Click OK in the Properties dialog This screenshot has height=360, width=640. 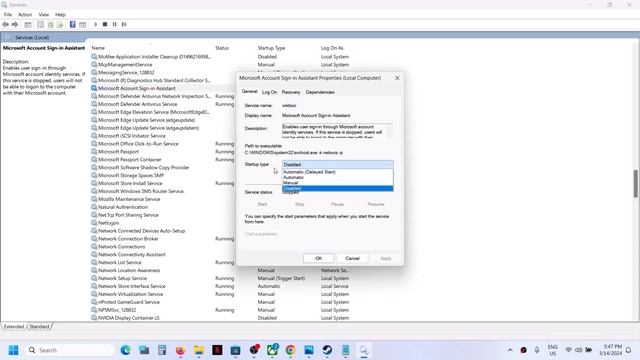coord(319,258)
